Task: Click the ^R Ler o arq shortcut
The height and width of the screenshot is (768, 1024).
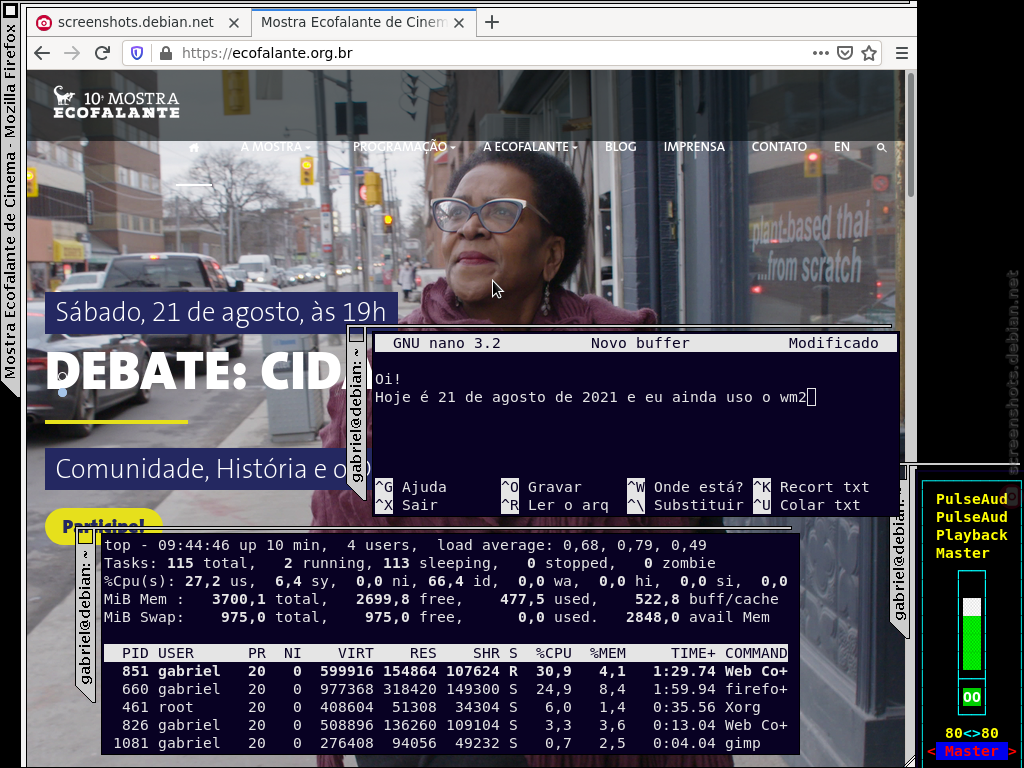Action: coord(555,505)
